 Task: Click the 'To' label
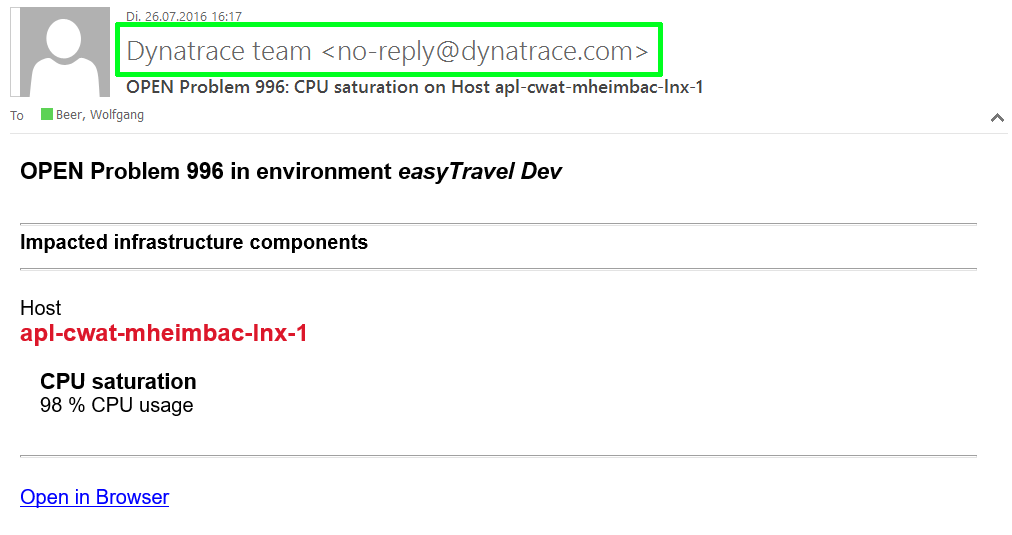coord(17,116)
